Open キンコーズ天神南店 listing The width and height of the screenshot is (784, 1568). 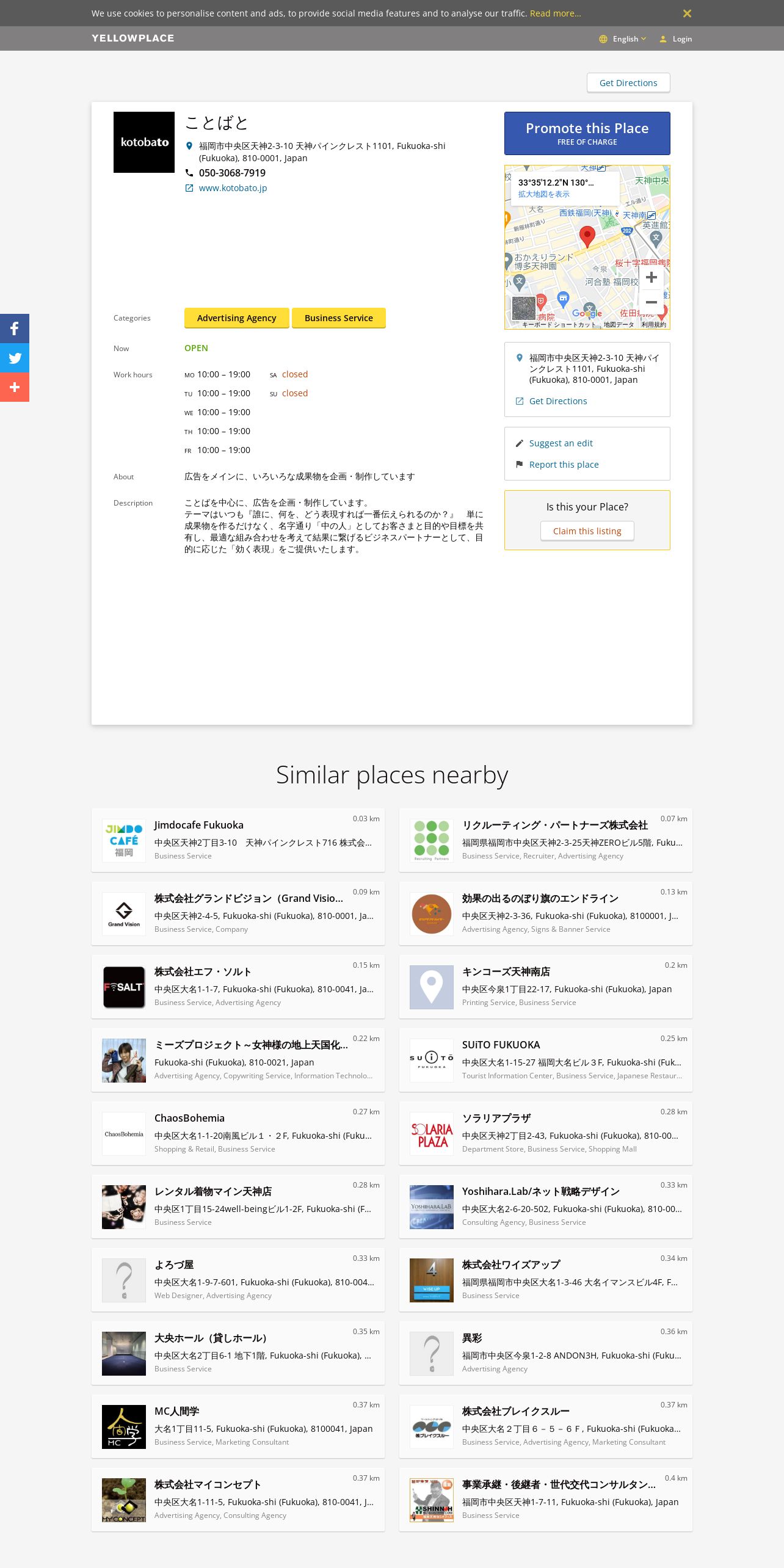coord(506,971)
